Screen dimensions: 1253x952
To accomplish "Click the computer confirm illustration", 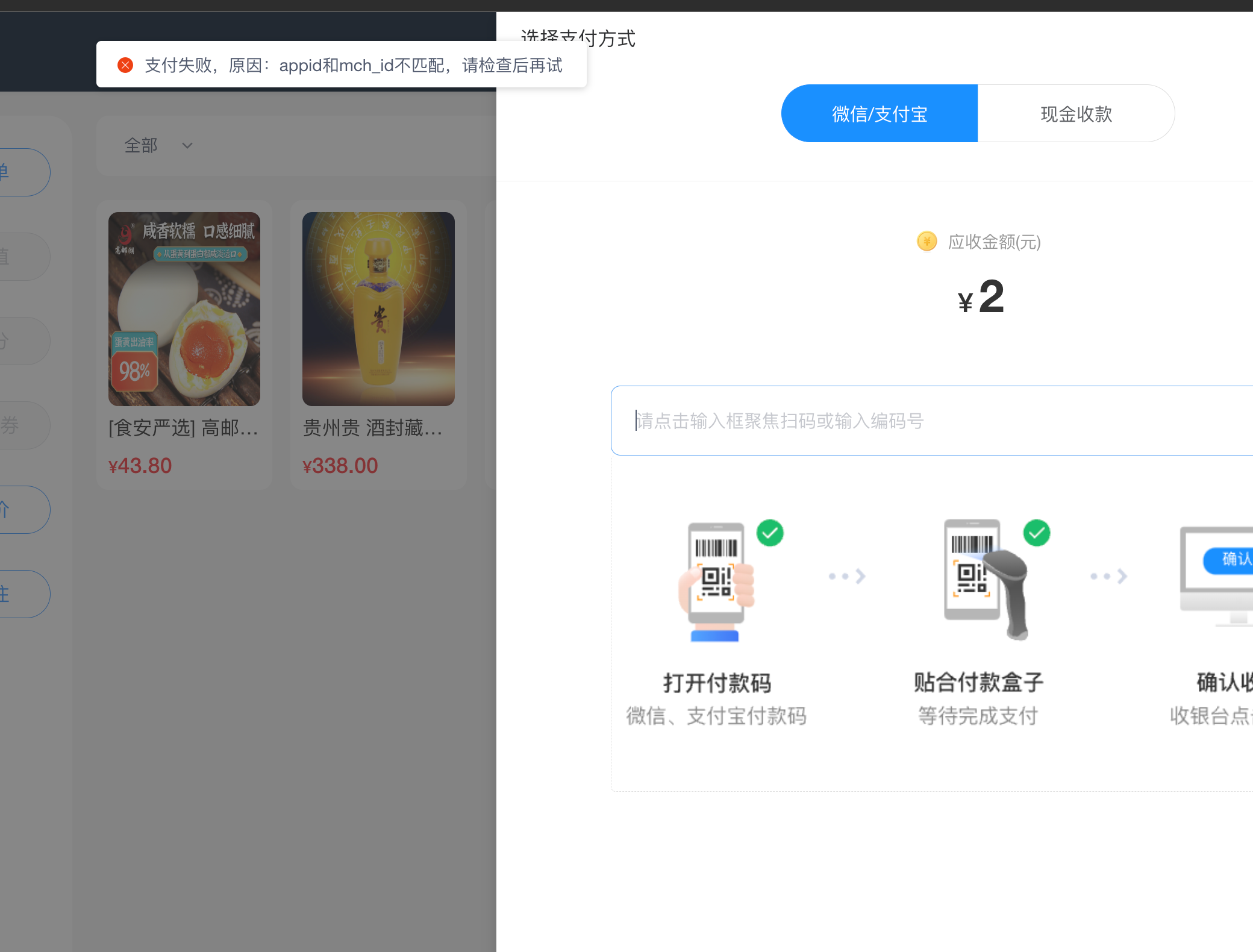I will coord(1216,577).
